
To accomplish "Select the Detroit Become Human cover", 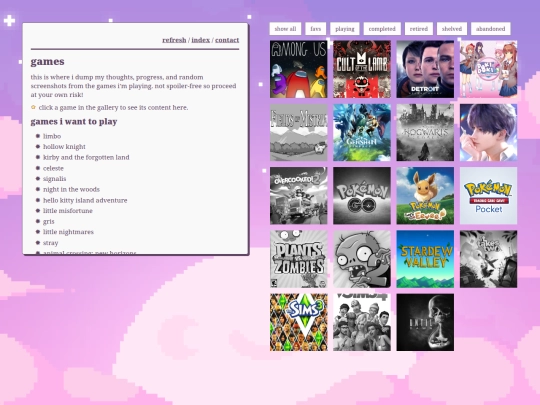I will (425, 69).
